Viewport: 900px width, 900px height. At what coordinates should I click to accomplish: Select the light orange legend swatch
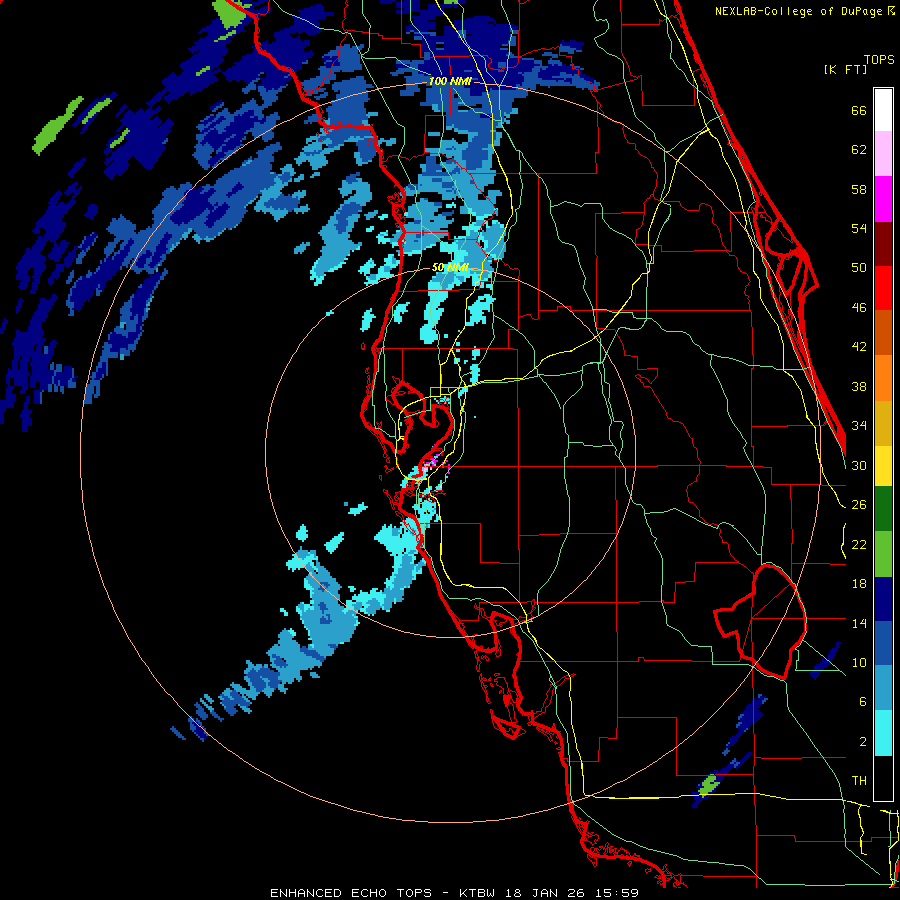(883, 378)
